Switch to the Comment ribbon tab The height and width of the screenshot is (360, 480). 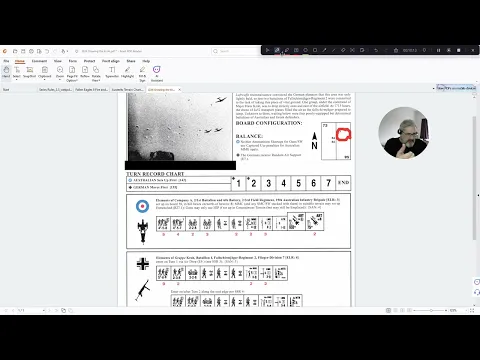pyautogui.click(x=39, y=61)
